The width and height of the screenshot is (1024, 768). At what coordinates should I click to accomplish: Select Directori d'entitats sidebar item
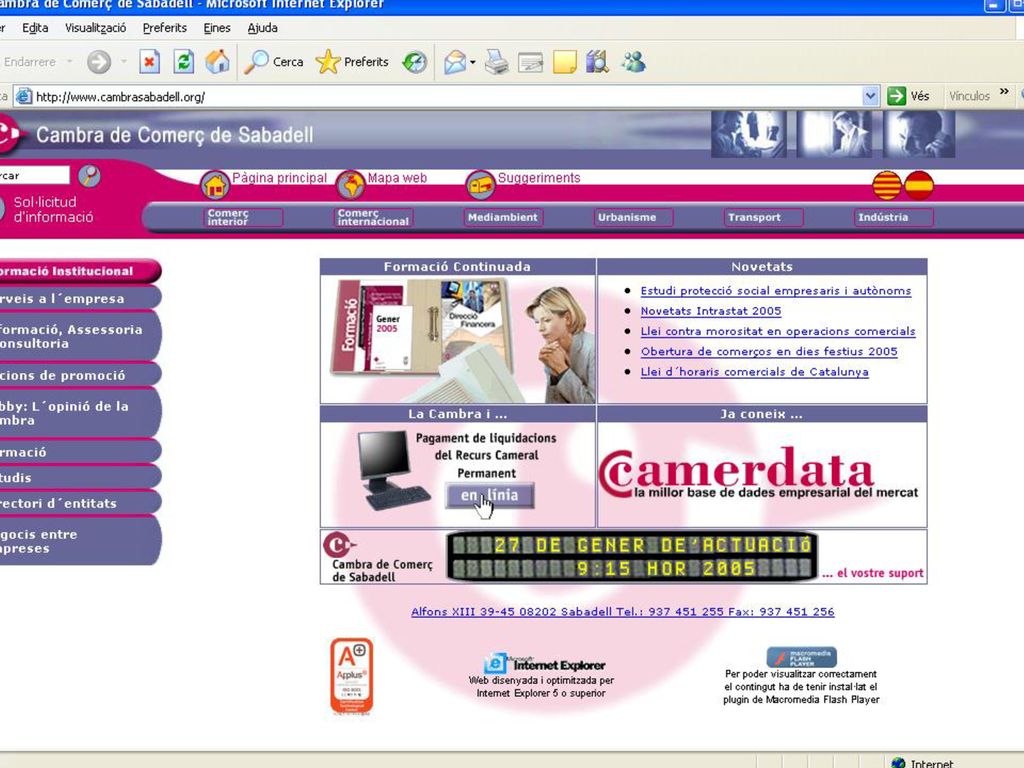pyautogui.click(x=80, y=503)
